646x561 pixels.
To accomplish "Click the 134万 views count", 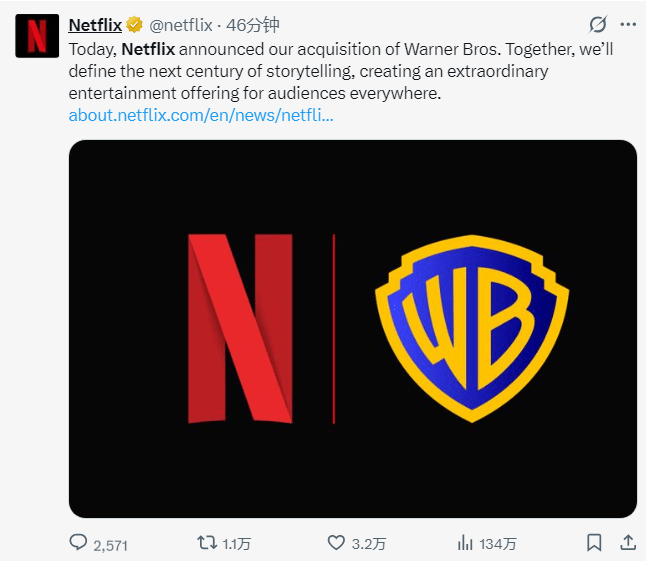I will [x=498, y=544].
